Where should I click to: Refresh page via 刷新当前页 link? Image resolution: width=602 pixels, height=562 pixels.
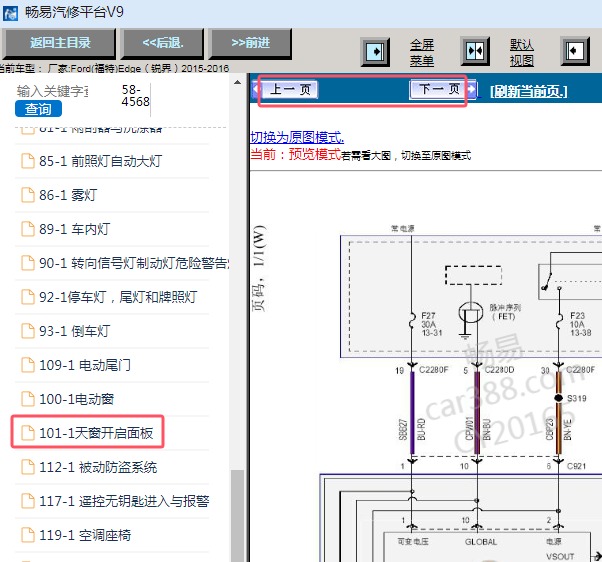coord(529,91)
